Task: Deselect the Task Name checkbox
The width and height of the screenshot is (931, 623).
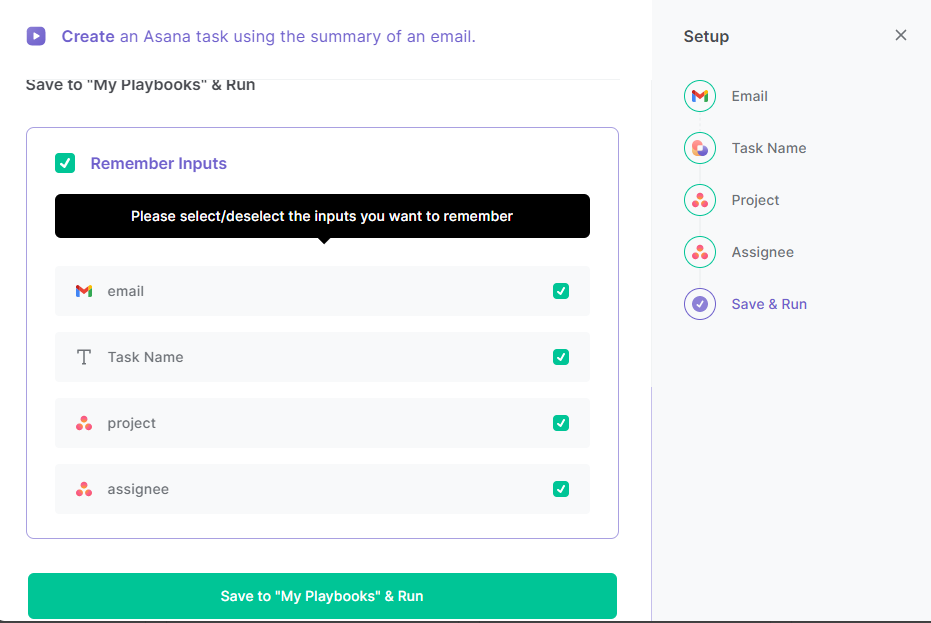Action: (x=561, y=357)
